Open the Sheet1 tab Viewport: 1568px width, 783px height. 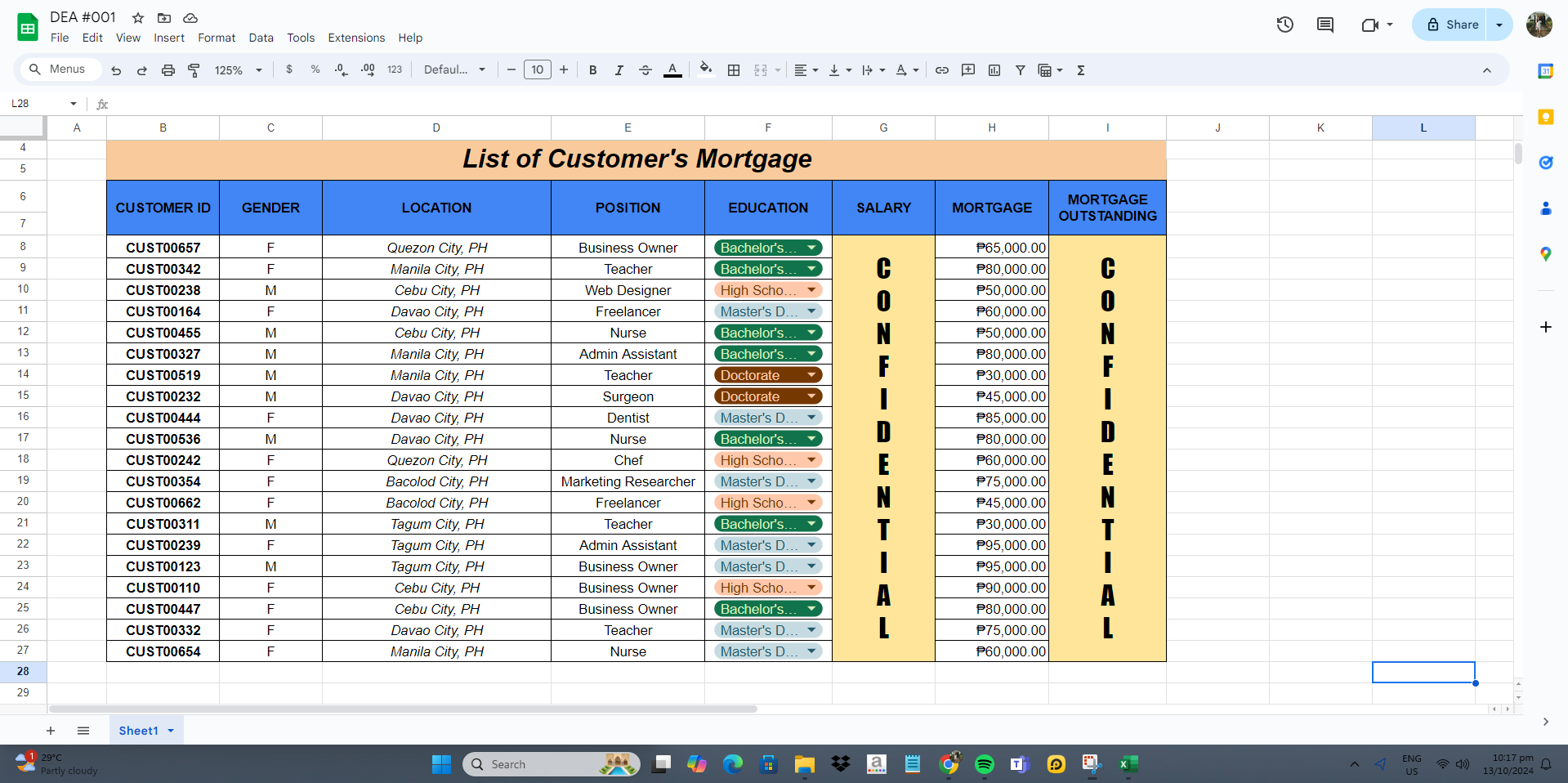138,731
